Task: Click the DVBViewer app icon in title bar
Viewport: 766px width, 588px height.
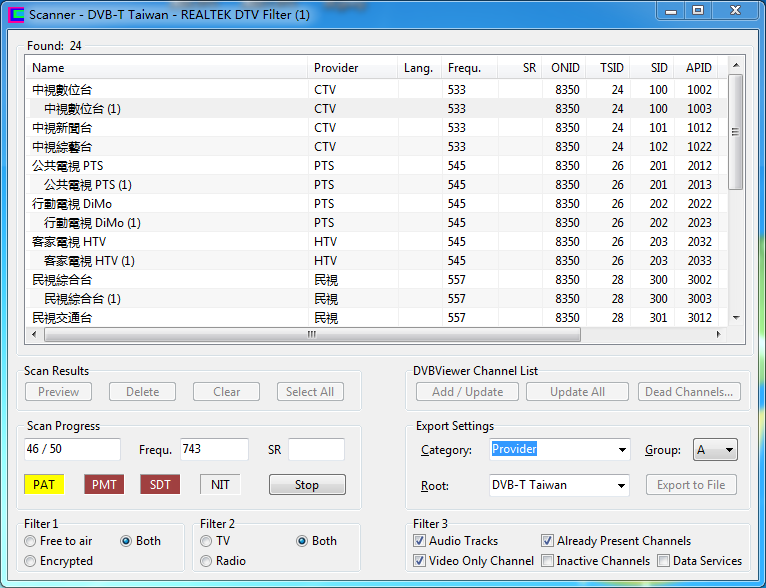Action: [16, 15]
